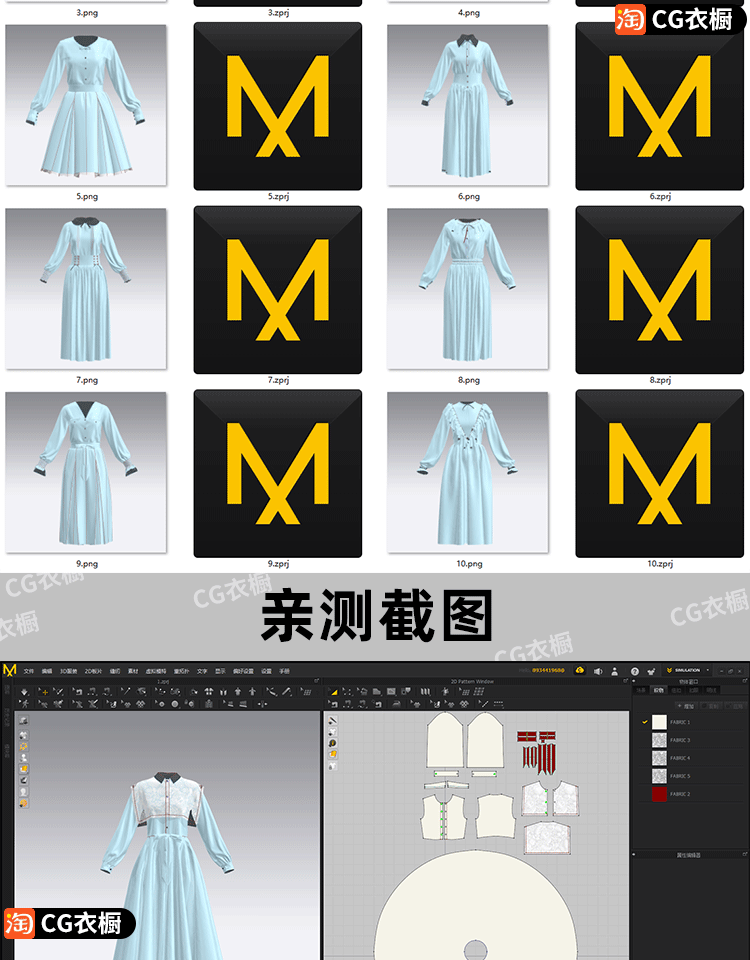Open the 手册 menu

point(285,671)
